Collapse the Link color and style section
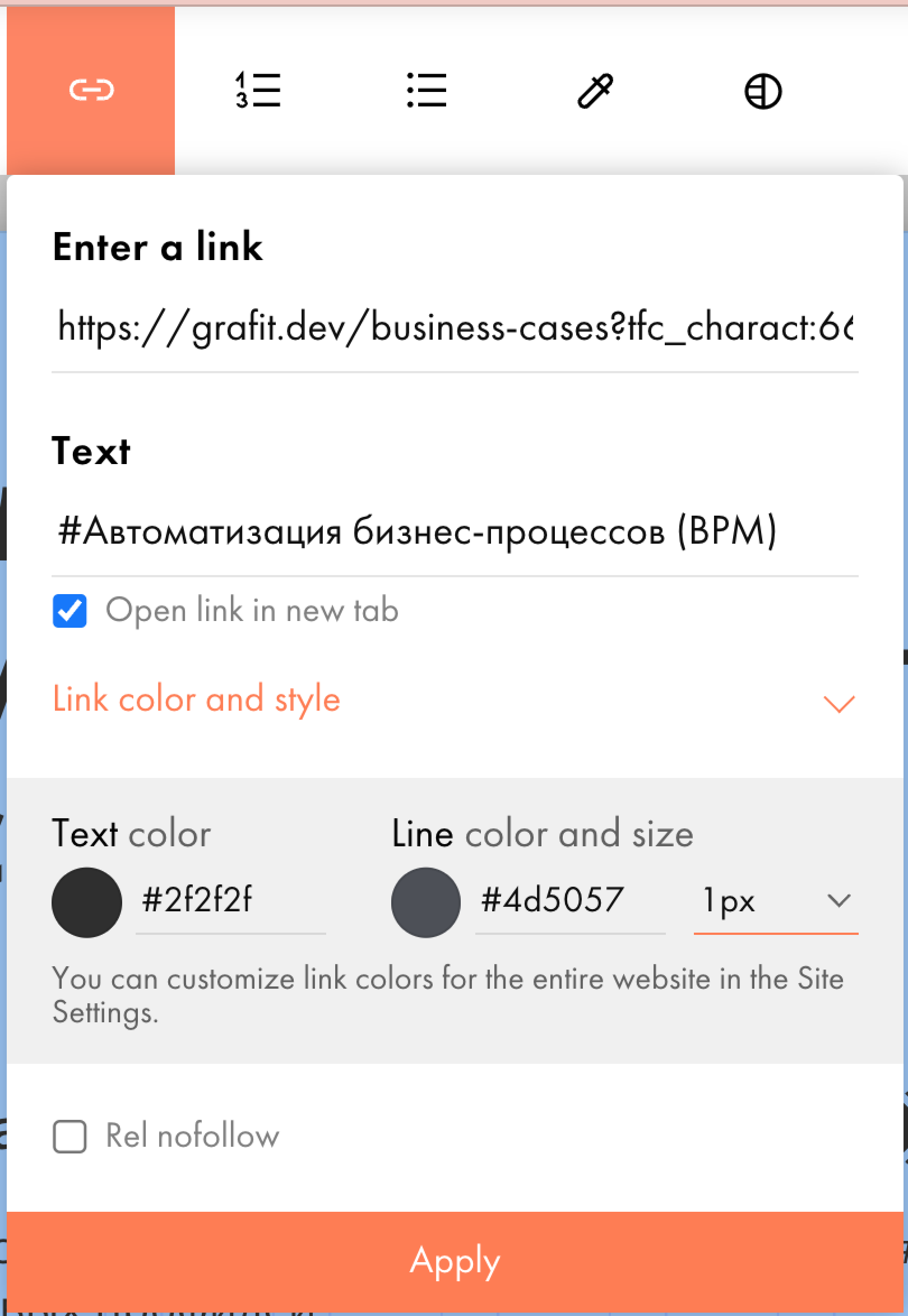The image size is (908, 1316). click(x=196, y=699)
